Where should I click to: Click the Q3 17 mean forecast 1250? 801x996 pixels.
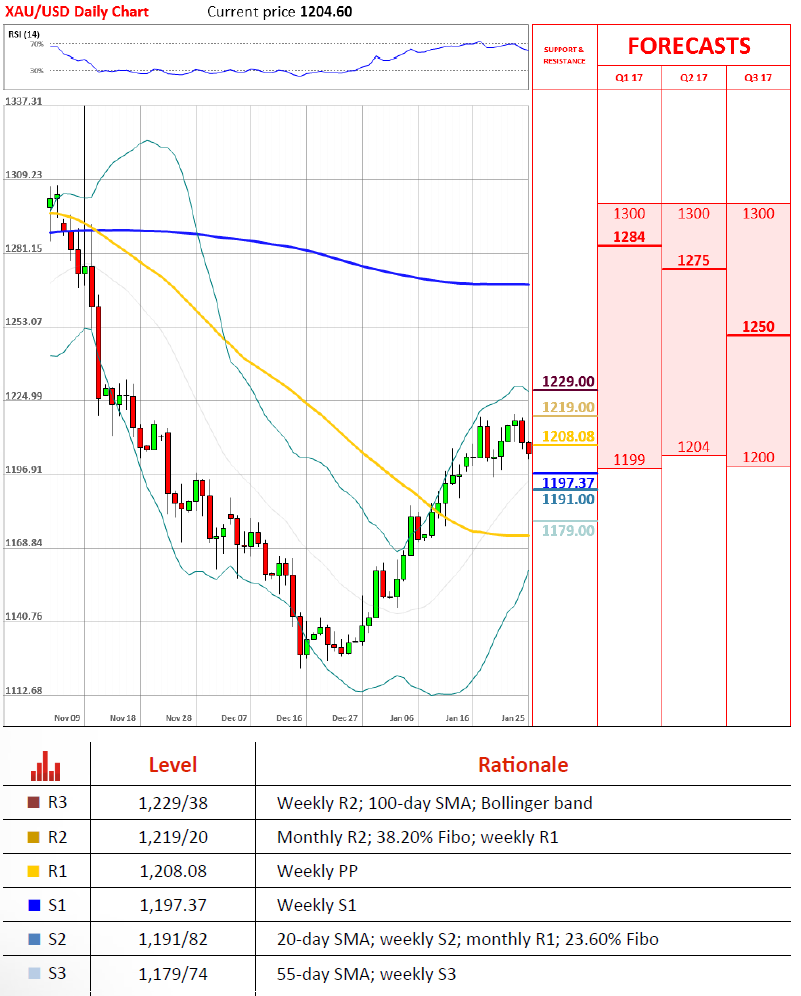pos(758,326)
